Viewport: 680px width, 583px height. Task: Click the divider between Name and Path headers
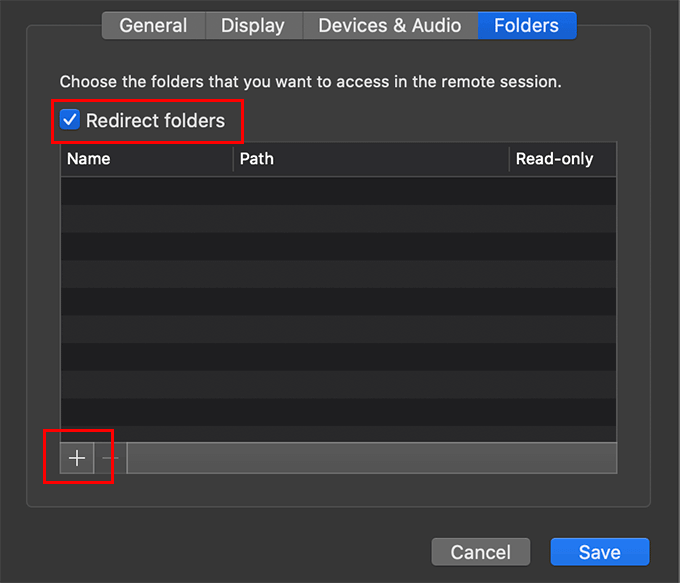point(233,159)
